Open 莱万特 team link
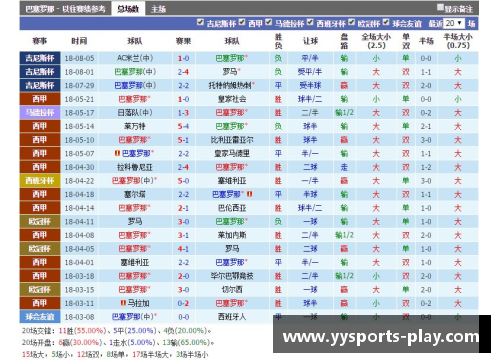The image size is (500, 362). [x=135, y=126]
